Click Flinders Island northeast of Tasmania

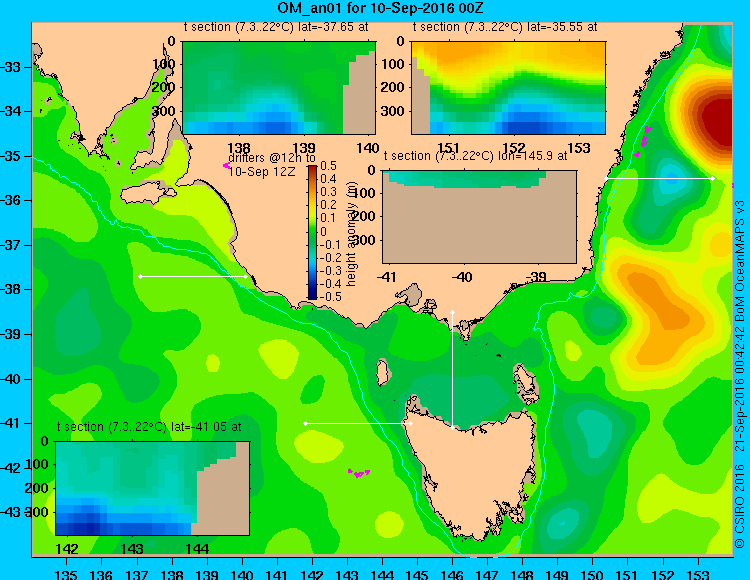[x=526, y=383]
